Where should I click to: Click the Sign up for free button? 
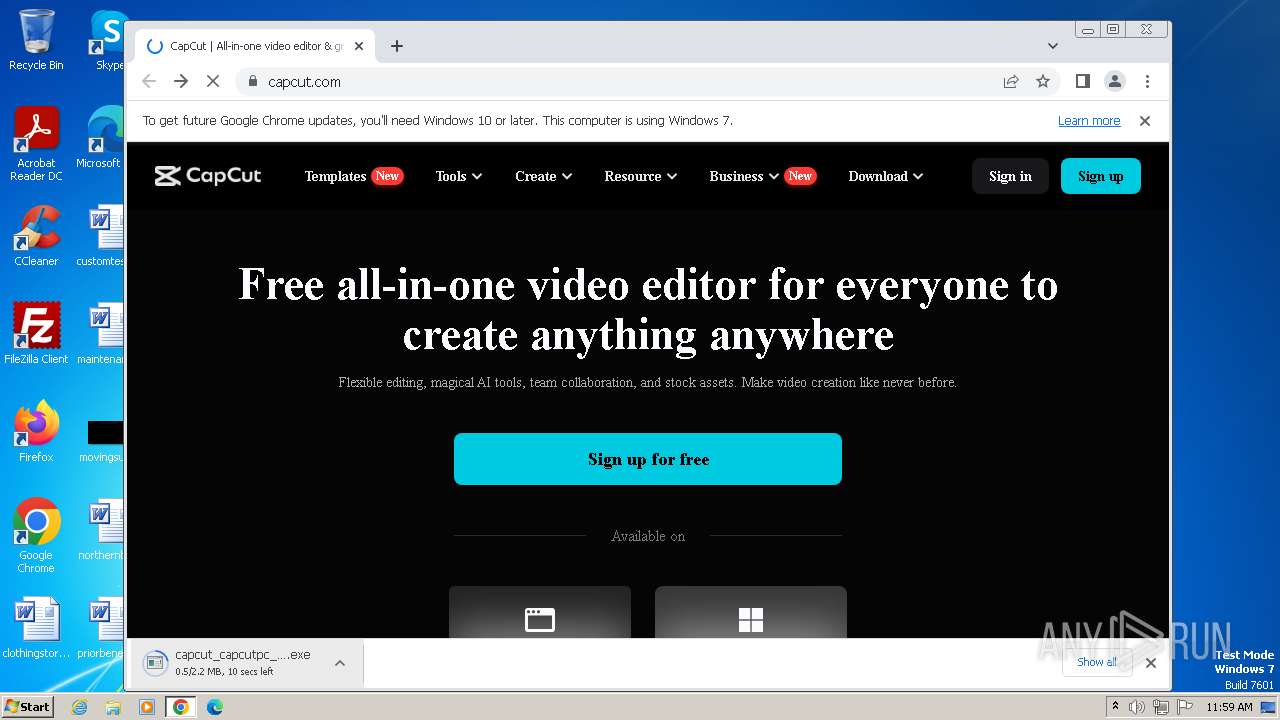(x=648, y=459)
